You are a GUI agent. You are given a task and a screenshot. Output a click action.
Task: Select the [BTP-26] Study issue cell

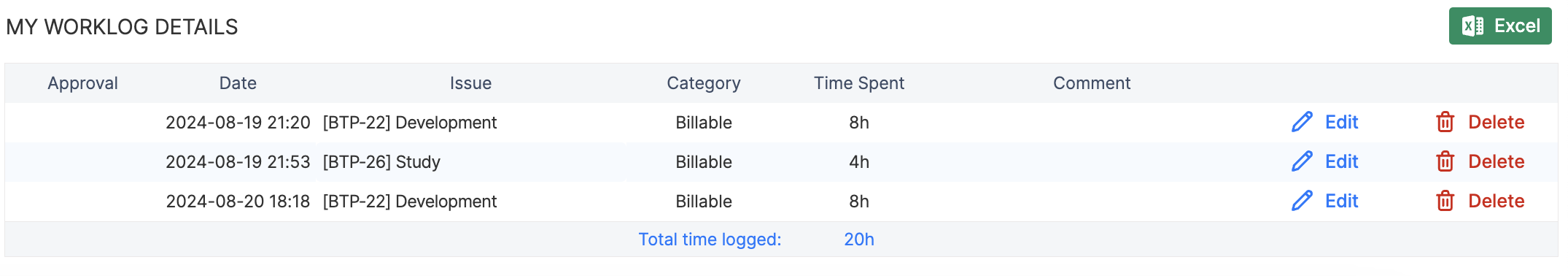(381, 162)
